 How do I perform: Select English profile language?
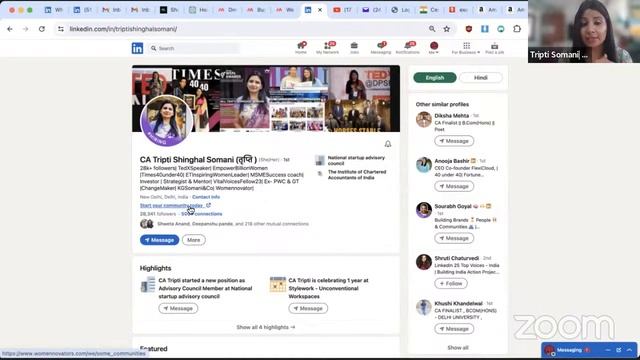[x=435, y=78]
